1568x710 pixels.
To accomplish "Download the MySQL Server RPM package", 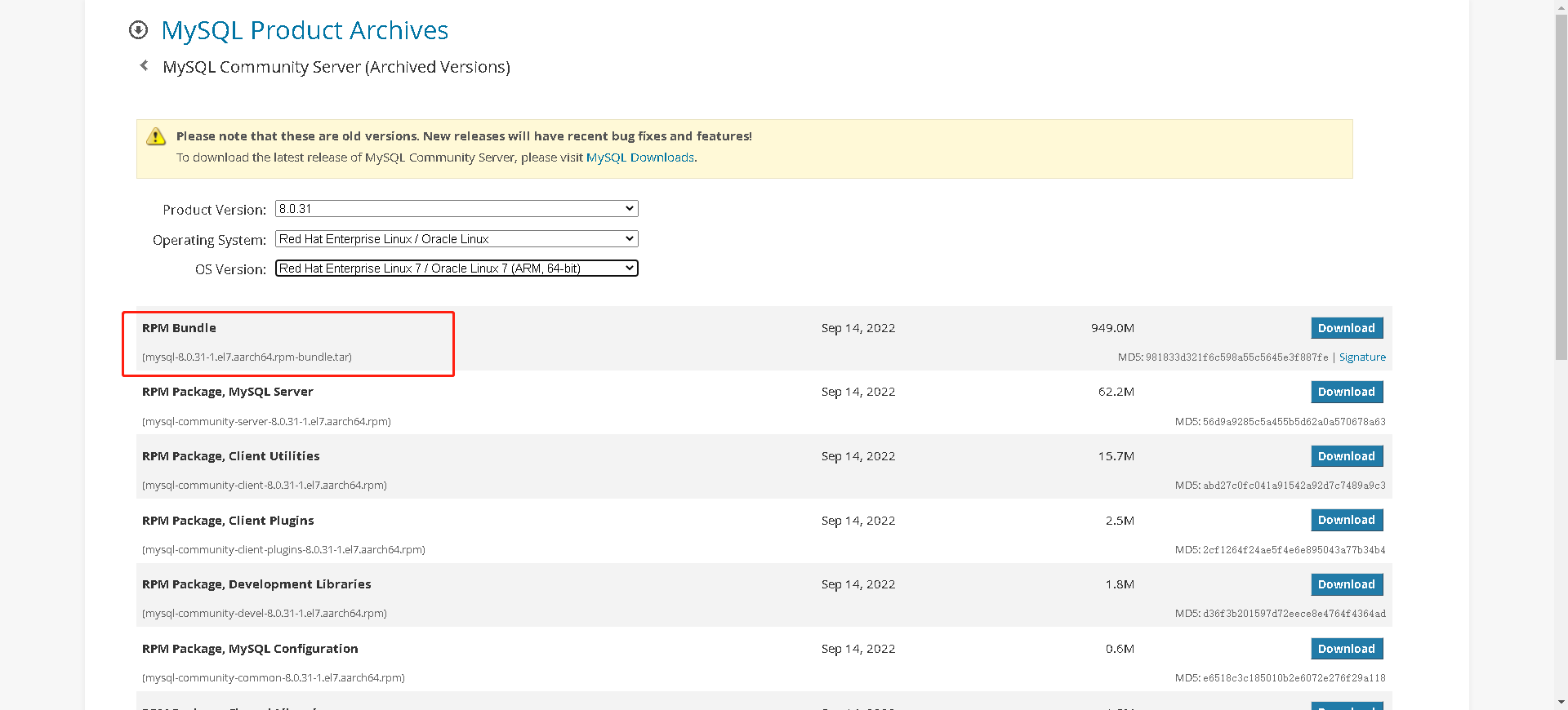I will tap(1347, 392).
